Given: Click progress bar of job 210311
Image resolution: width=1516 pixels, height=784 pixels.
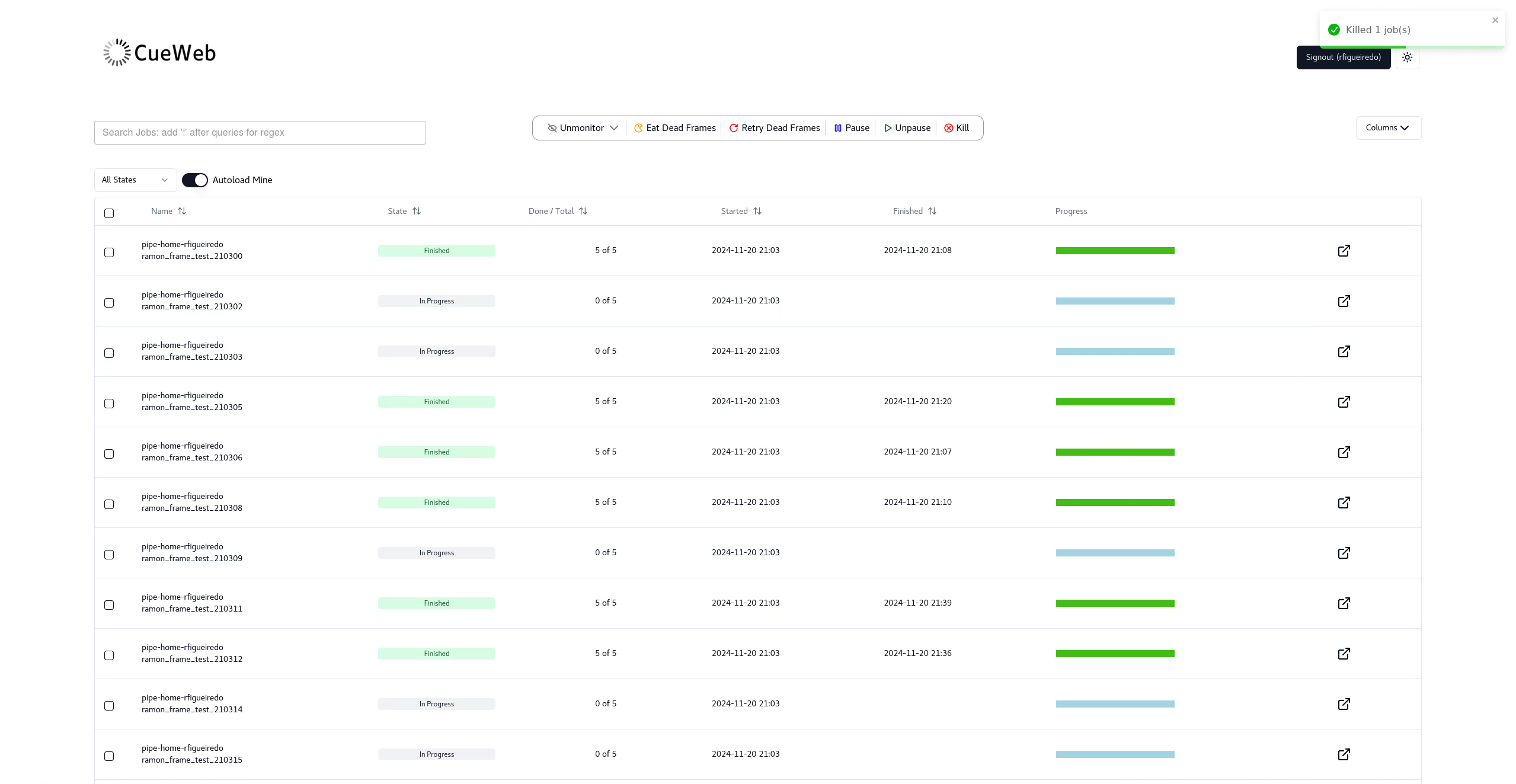Looking at the screenshot, I should point(1115,603).
